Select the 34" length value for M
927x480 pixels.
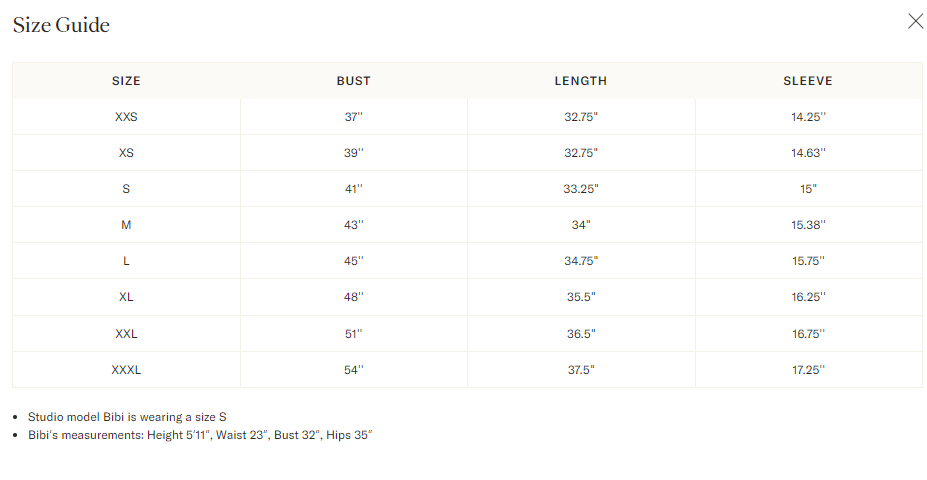click(581, 225)
